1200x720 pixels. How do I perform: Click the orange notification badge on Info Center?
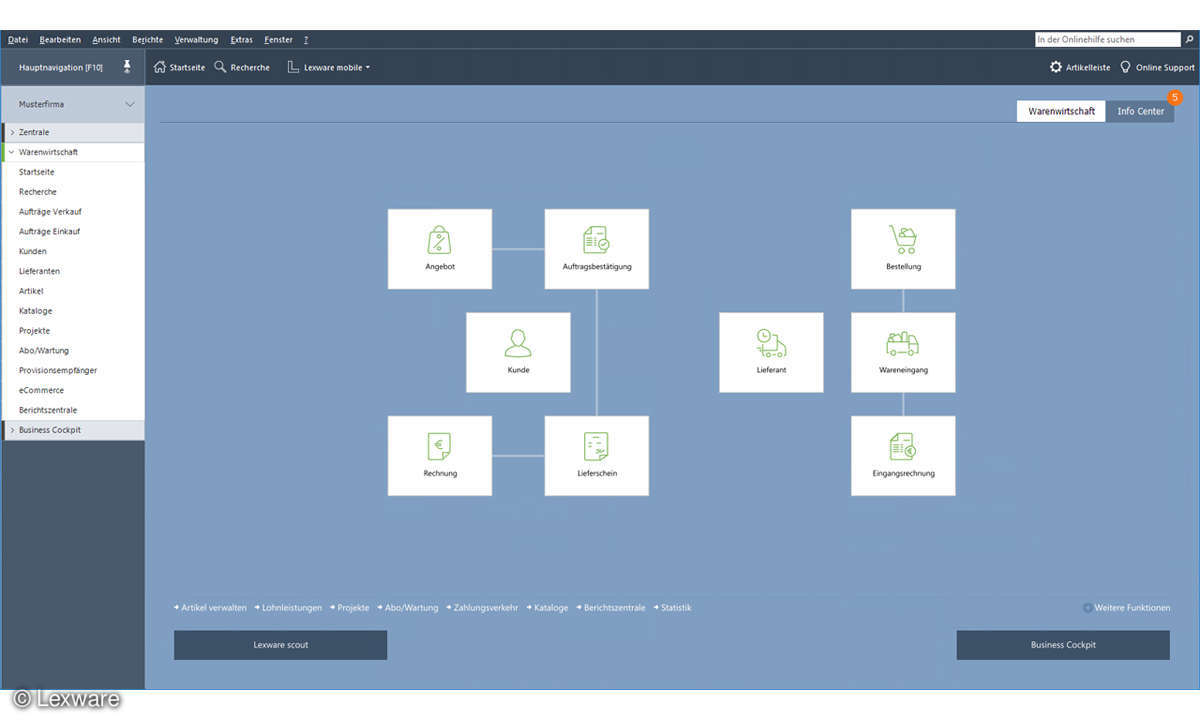(1175, 98)
